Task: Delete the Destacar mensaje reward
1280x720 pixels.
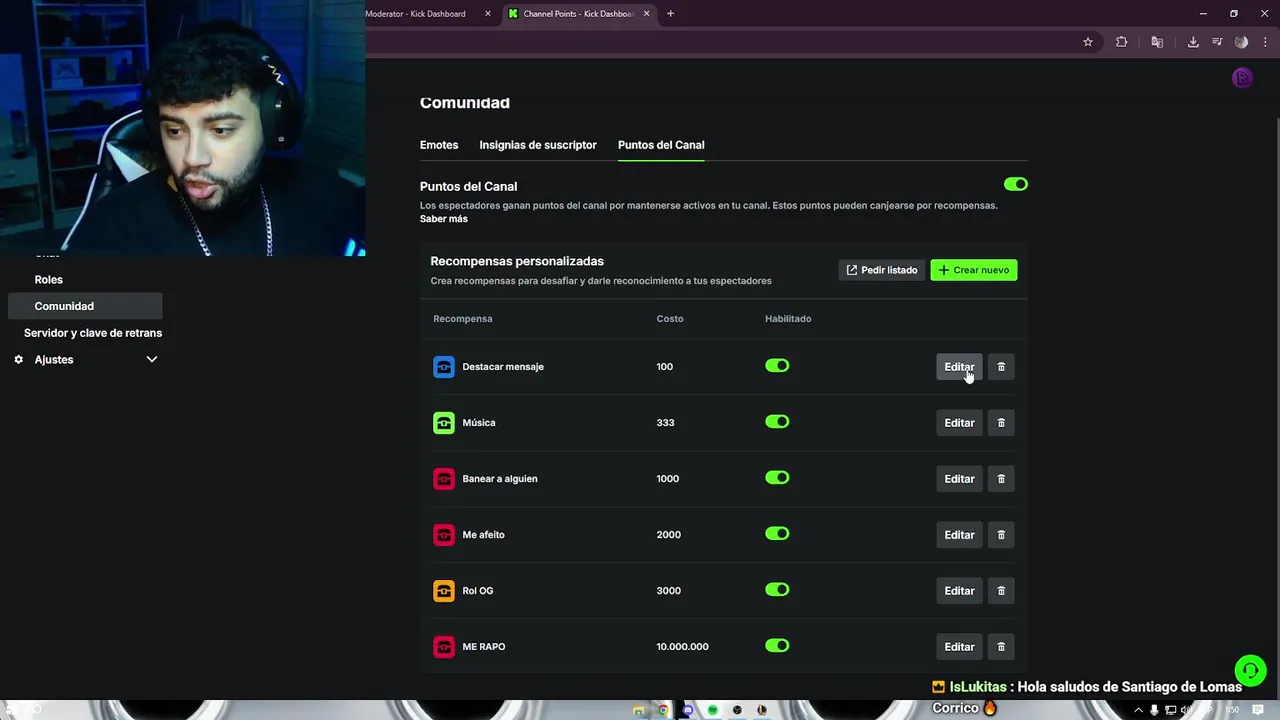Action: point(1001,367)
